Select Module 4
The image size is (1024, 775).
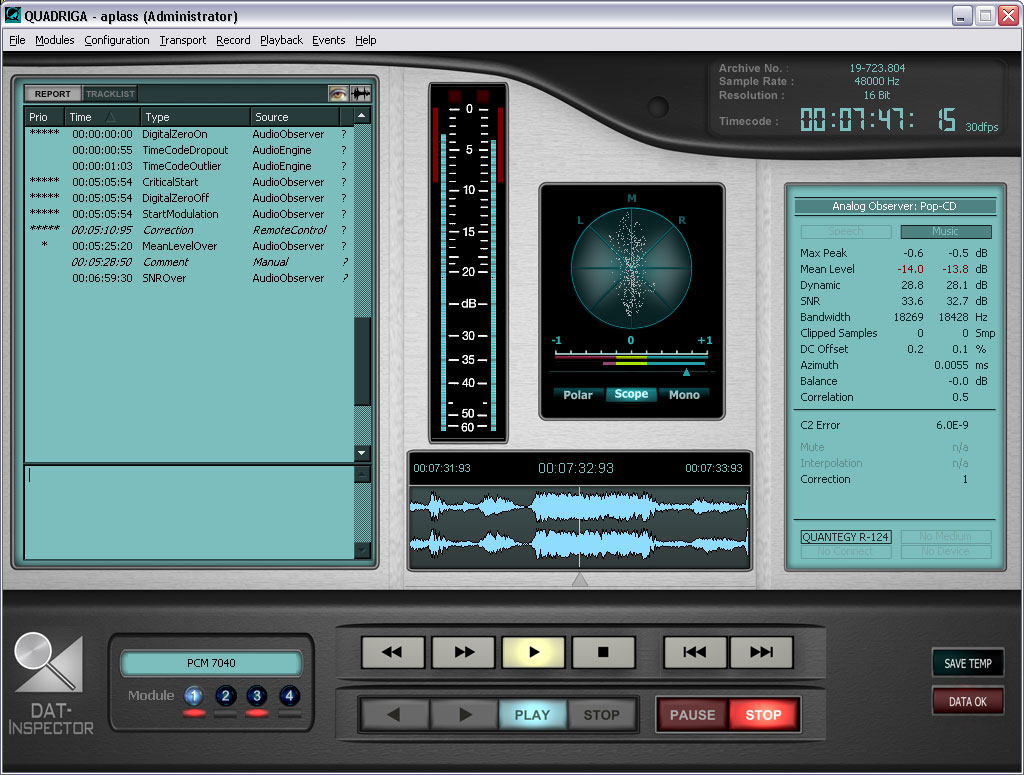pyautogui.click(x=289, y=696)
